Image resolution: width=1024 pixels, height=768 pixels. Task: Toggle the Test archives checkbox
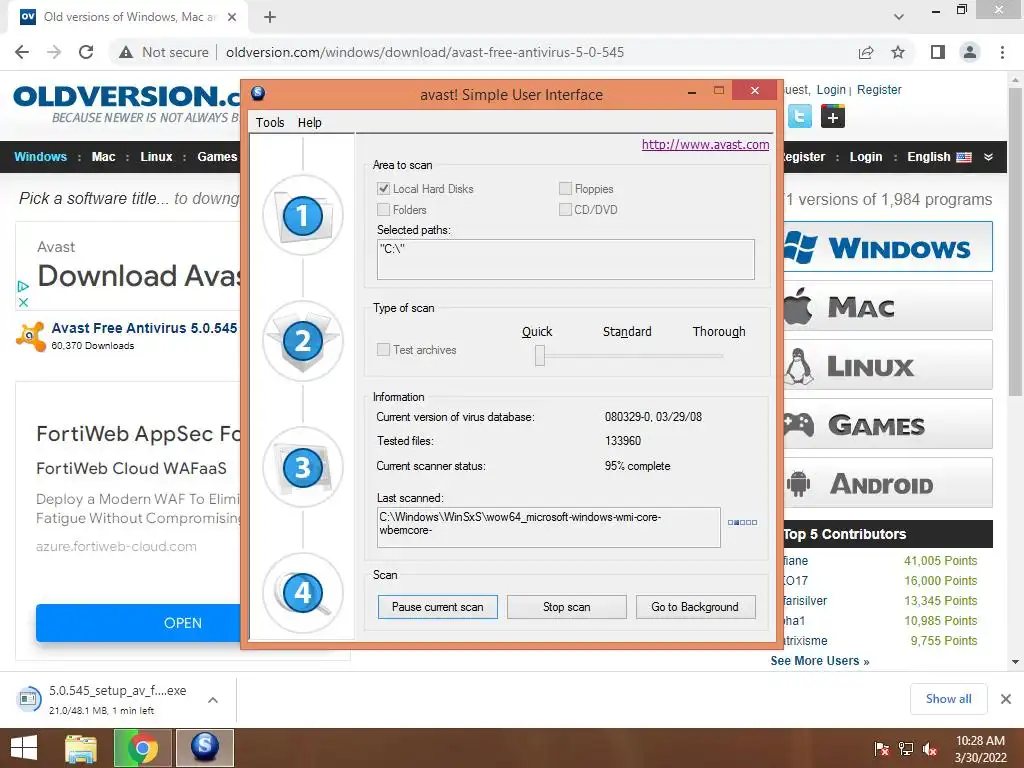[383, 350]
